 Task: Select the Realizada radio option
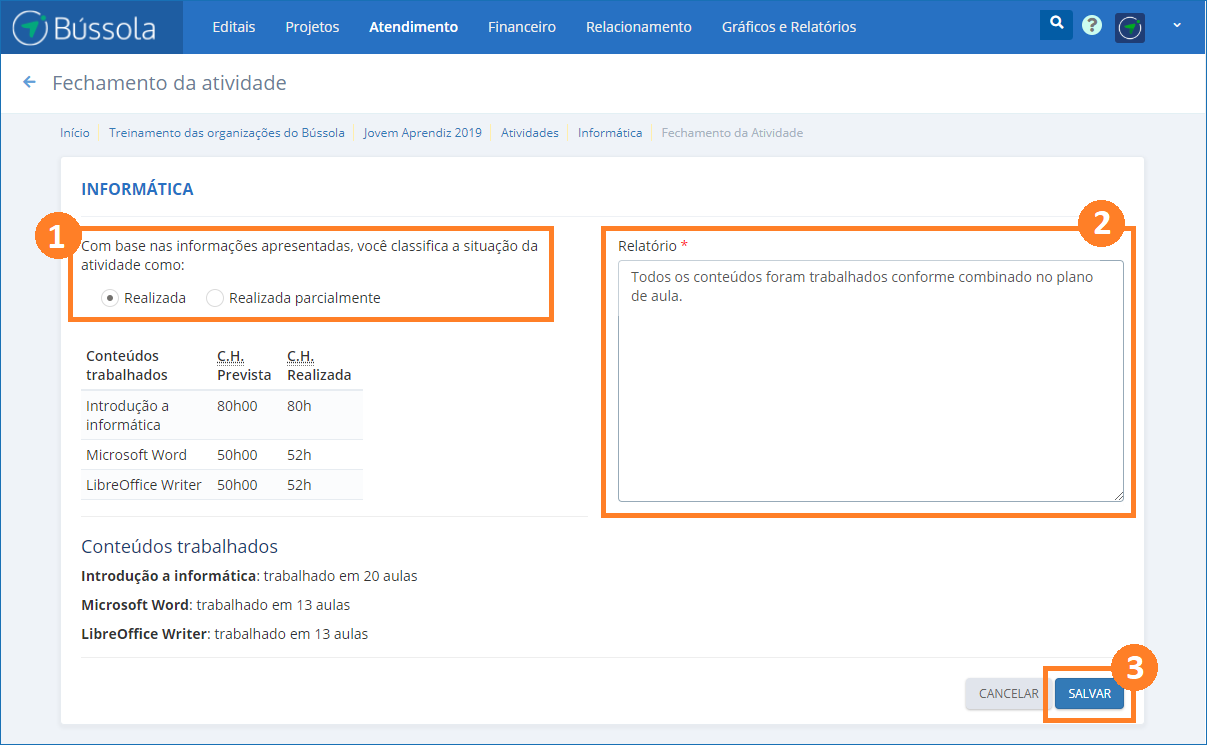click(111, 298)
